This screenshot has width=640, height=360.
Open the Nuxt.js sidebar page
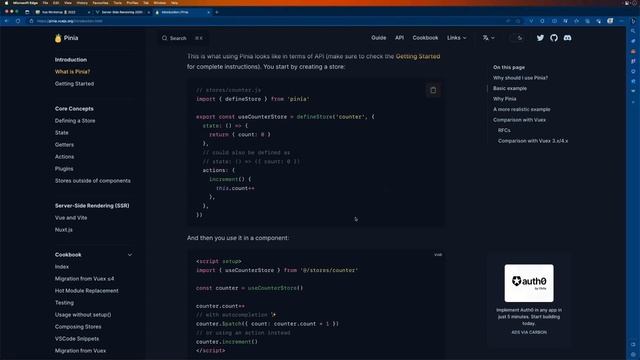coord(64,230)
